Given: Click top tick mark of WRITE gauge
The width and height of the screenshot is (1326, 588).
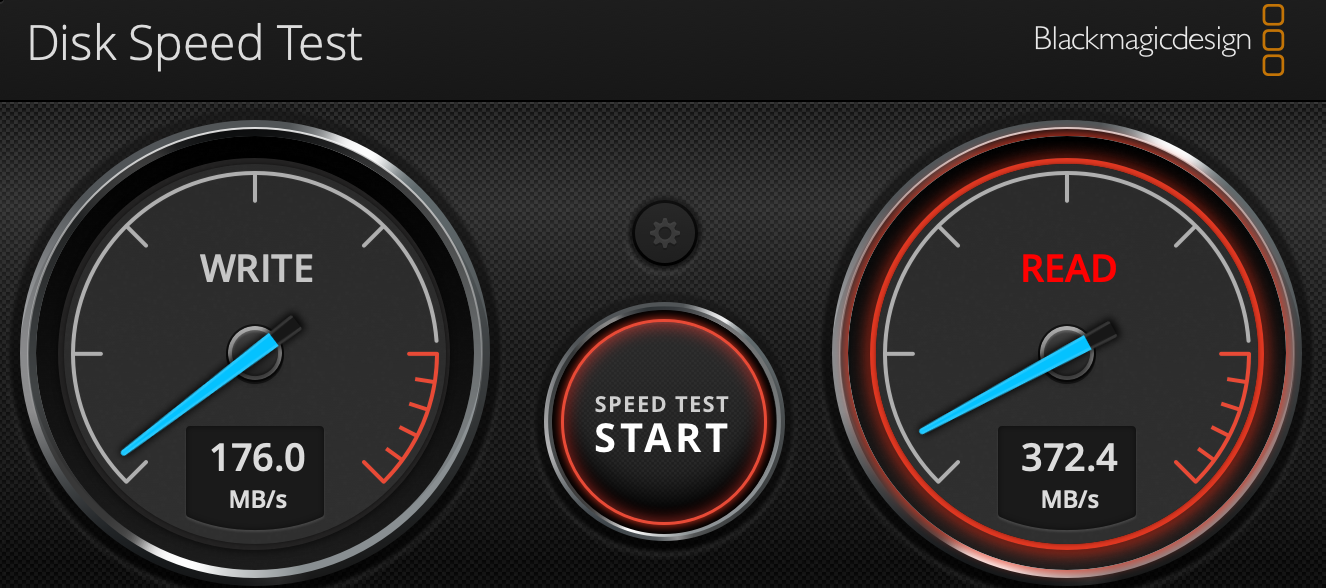Looking at the screenshot, I should click(256, 186).
